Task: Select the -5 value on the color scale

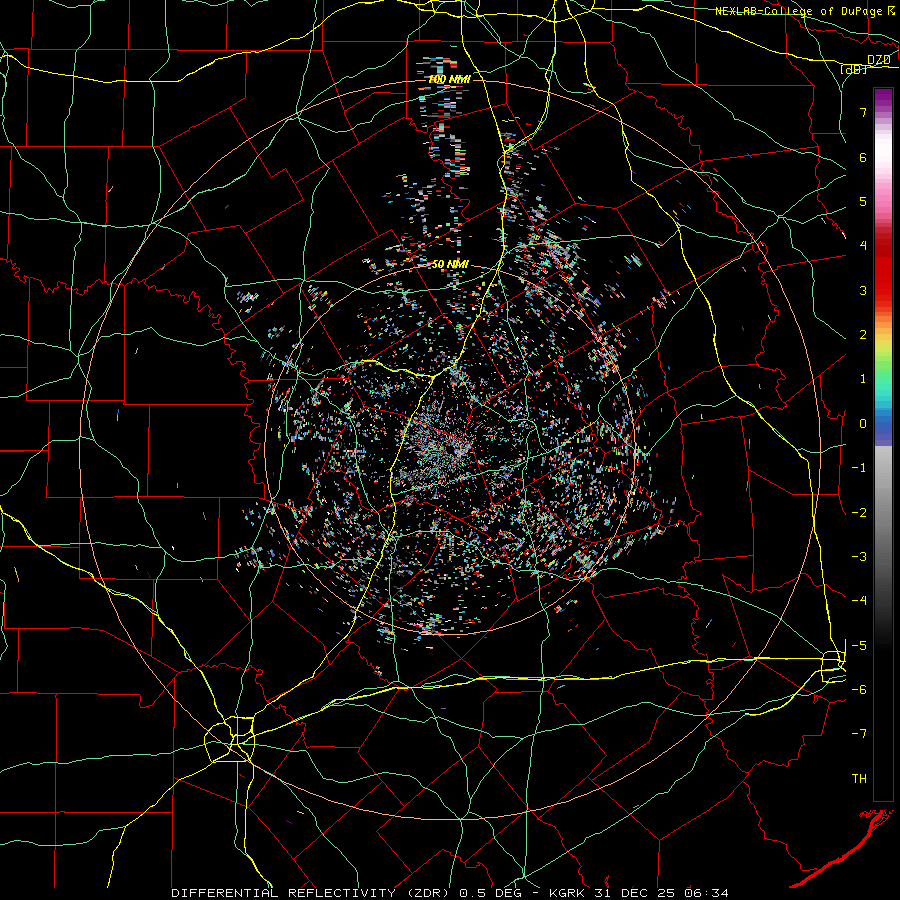Action: [x=859, y=646]
